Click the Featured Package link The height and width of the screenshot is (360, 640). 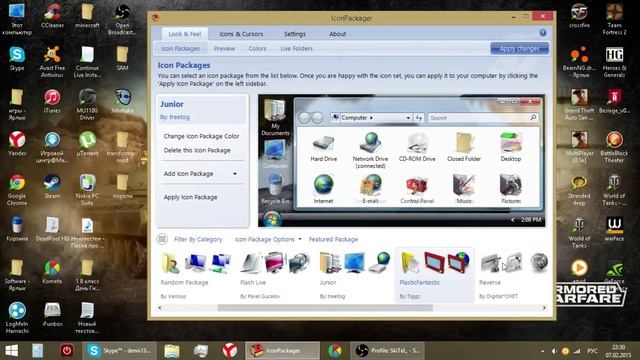(x=333, y=240)
